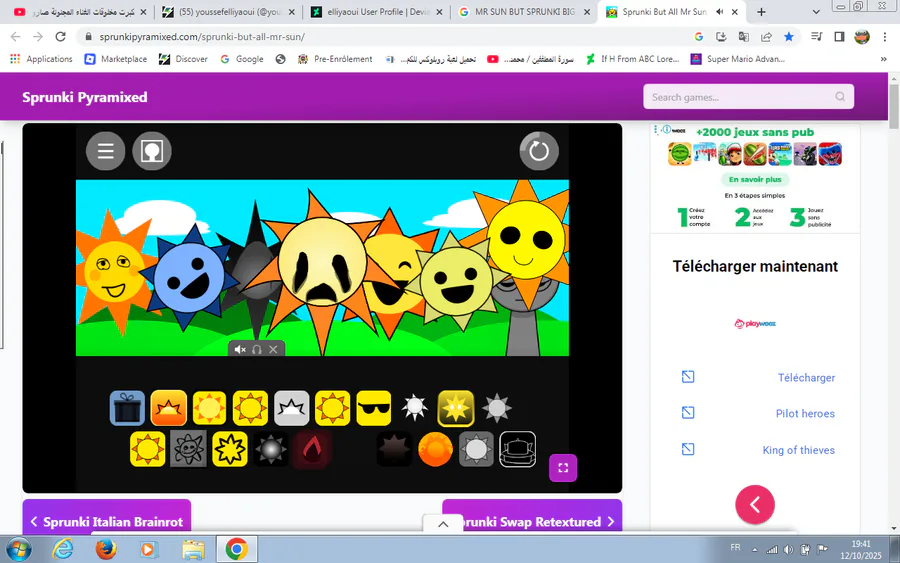Go to Sprunki Italian Brainrot game
The width and height of the screenshot is (900, 563).
pyautogui.click(x=107, y=518)
